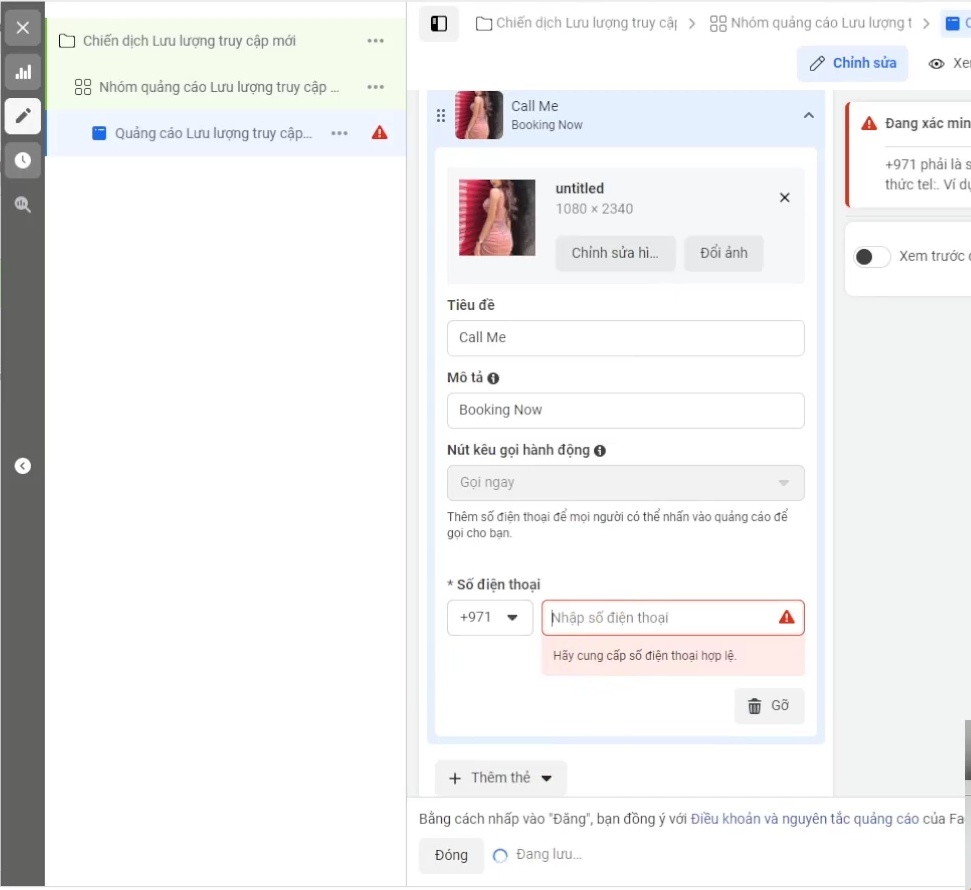Image resolution: width=971 pixels, height=890 pixels.
Task: Click the Call Me card header thumbnail
Action: tap(479, 115)
